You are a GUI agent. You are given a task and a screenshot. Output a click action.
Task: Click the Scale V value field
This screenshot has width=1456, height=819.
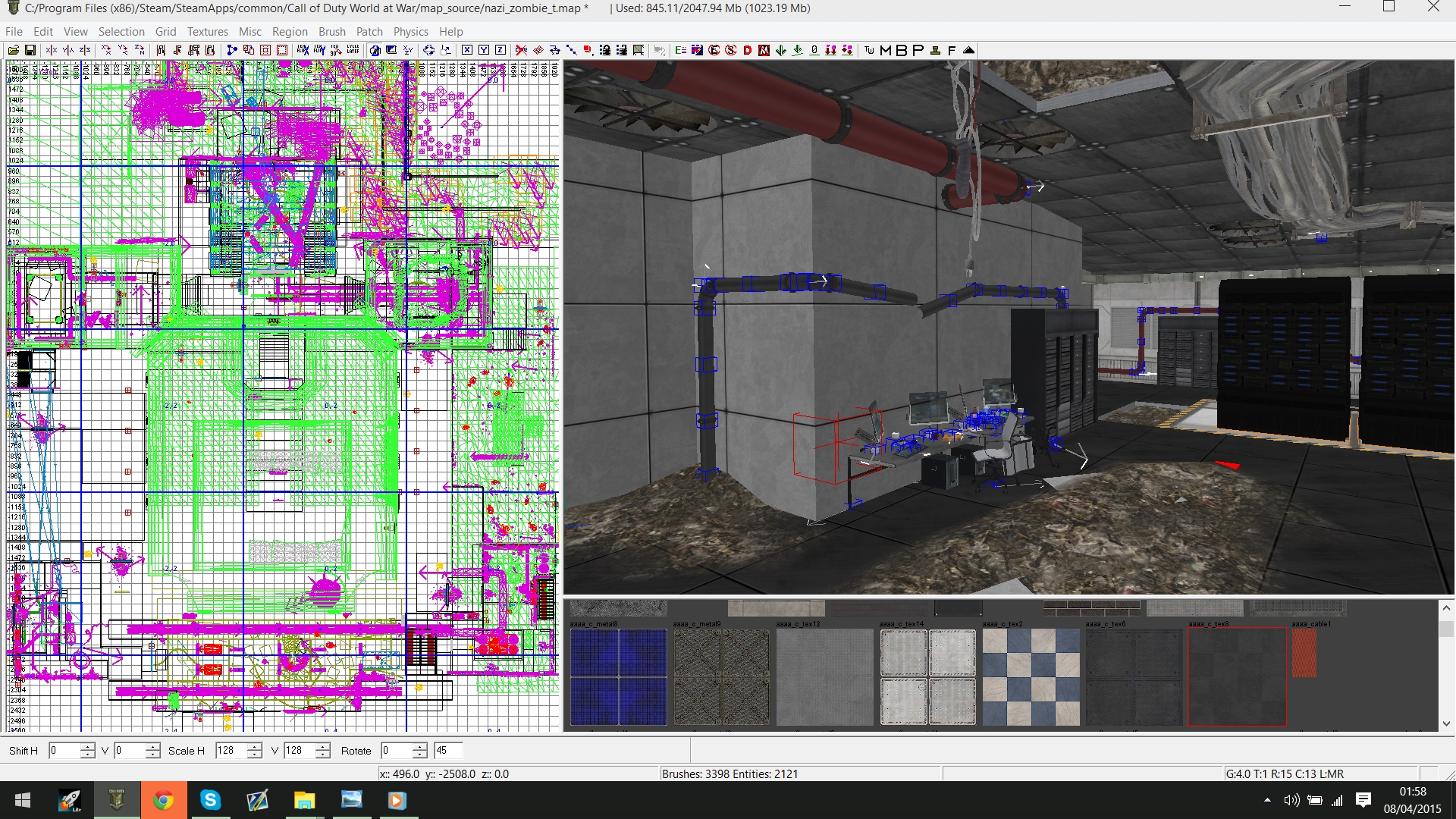(300, 751)
